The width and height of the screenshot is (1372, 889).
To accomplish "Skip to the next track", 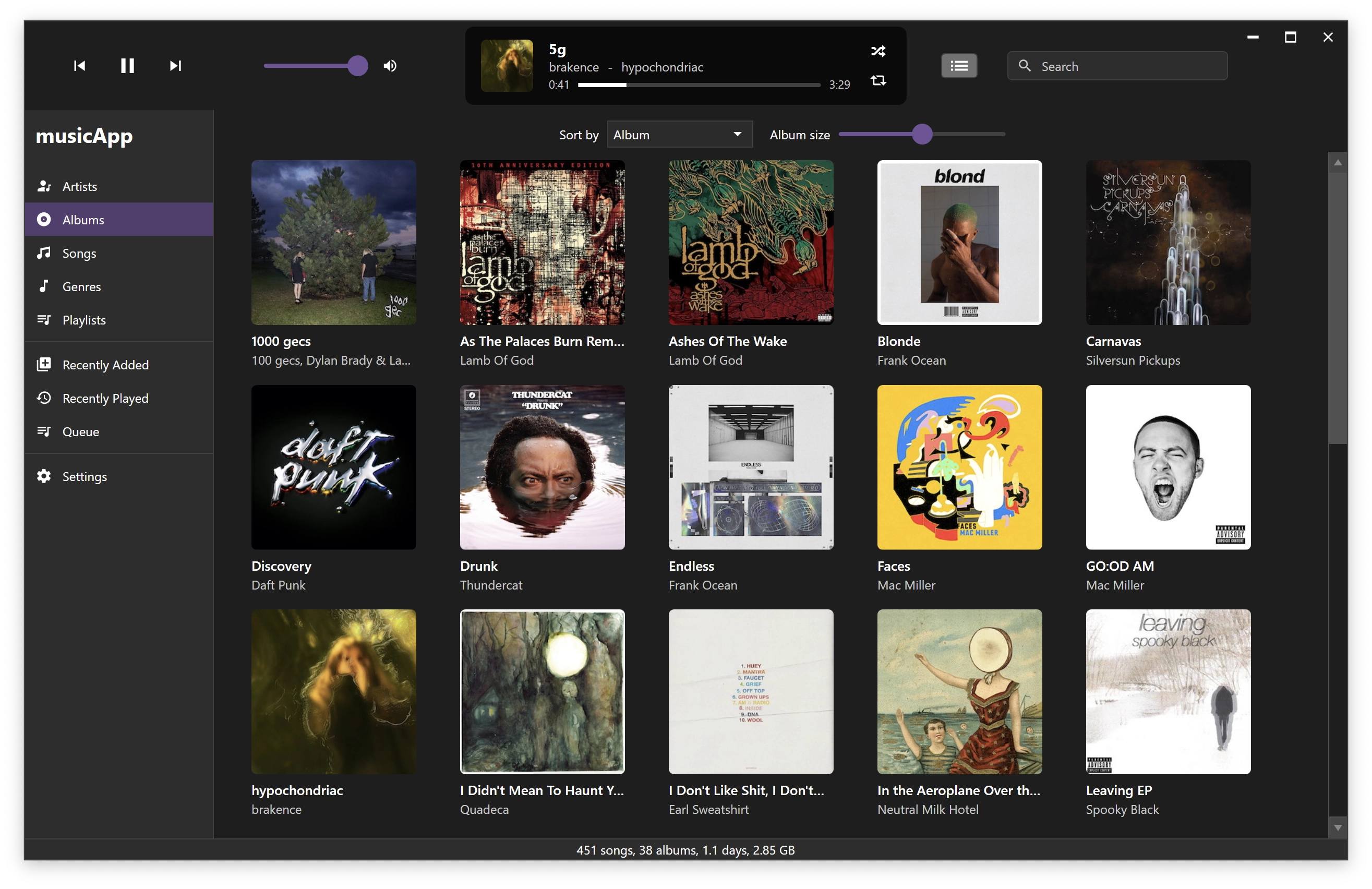I will coord(176,66).
